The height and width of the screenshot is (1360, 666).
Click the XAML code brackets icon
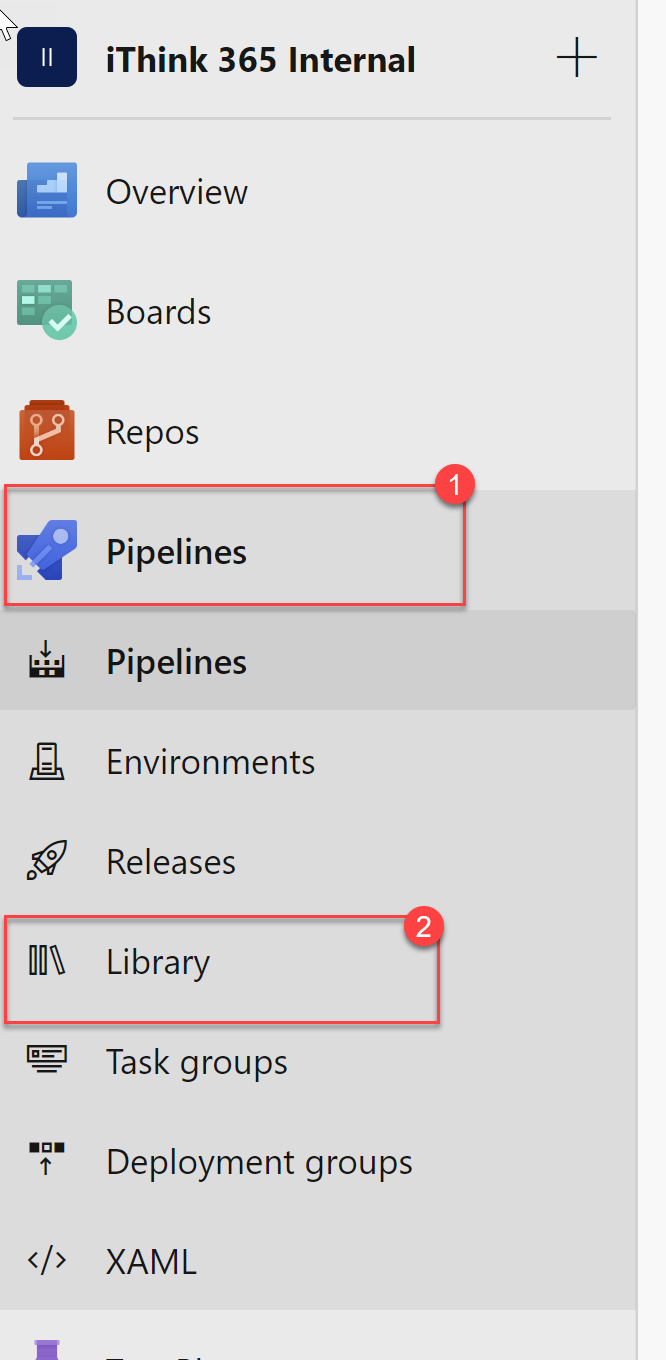pos(47,1261)
